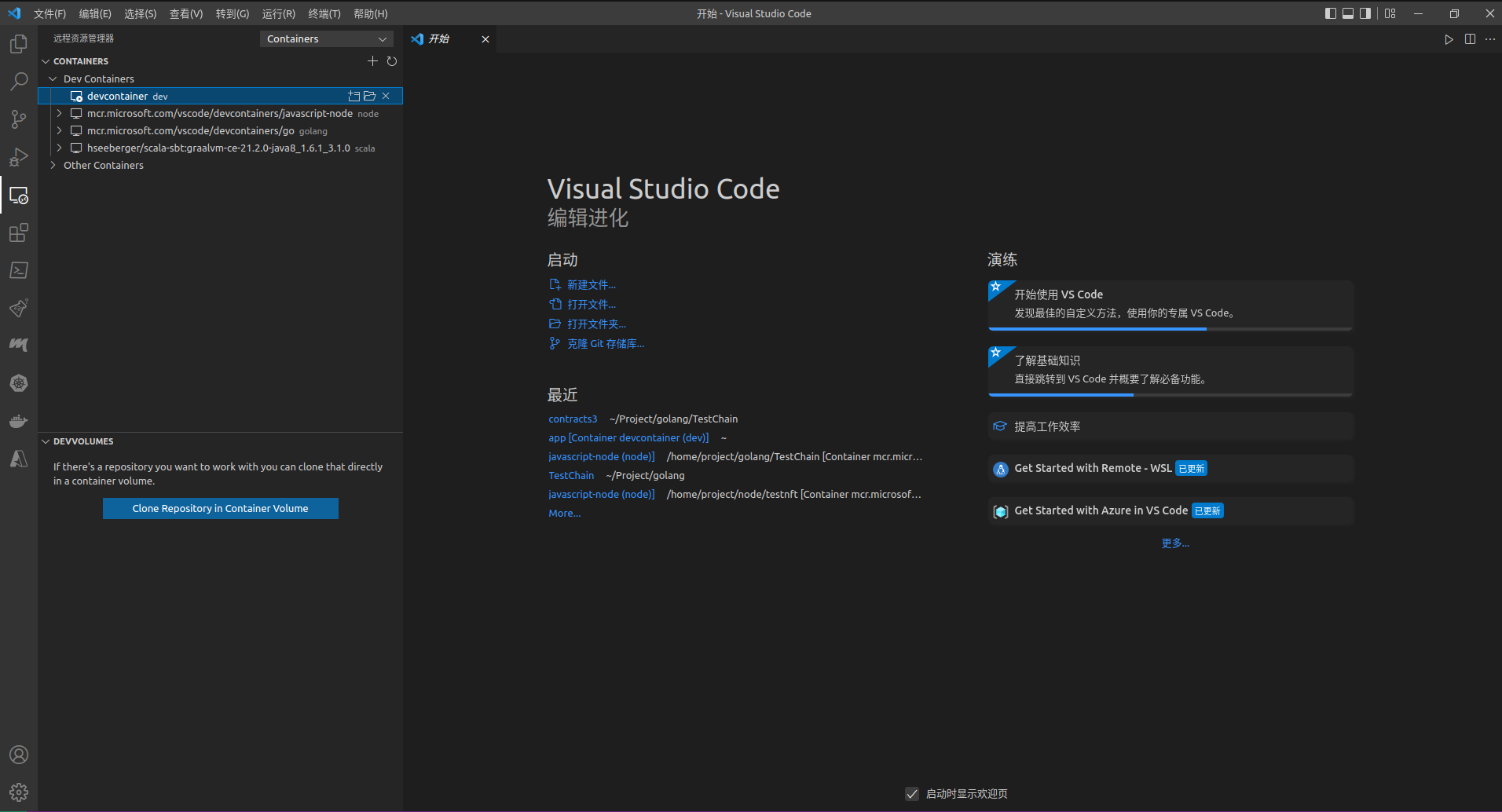Open the 转到(G) menu
The height and width of the screenshot is (812, 1502).
pos(233,13)
